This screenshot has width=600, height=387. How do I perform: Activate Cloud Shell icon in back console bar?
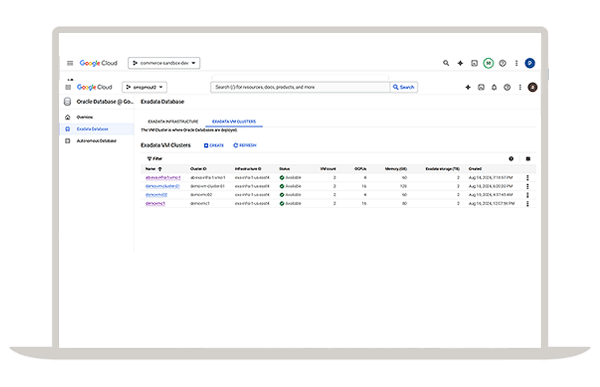click(x=474, y=63)
